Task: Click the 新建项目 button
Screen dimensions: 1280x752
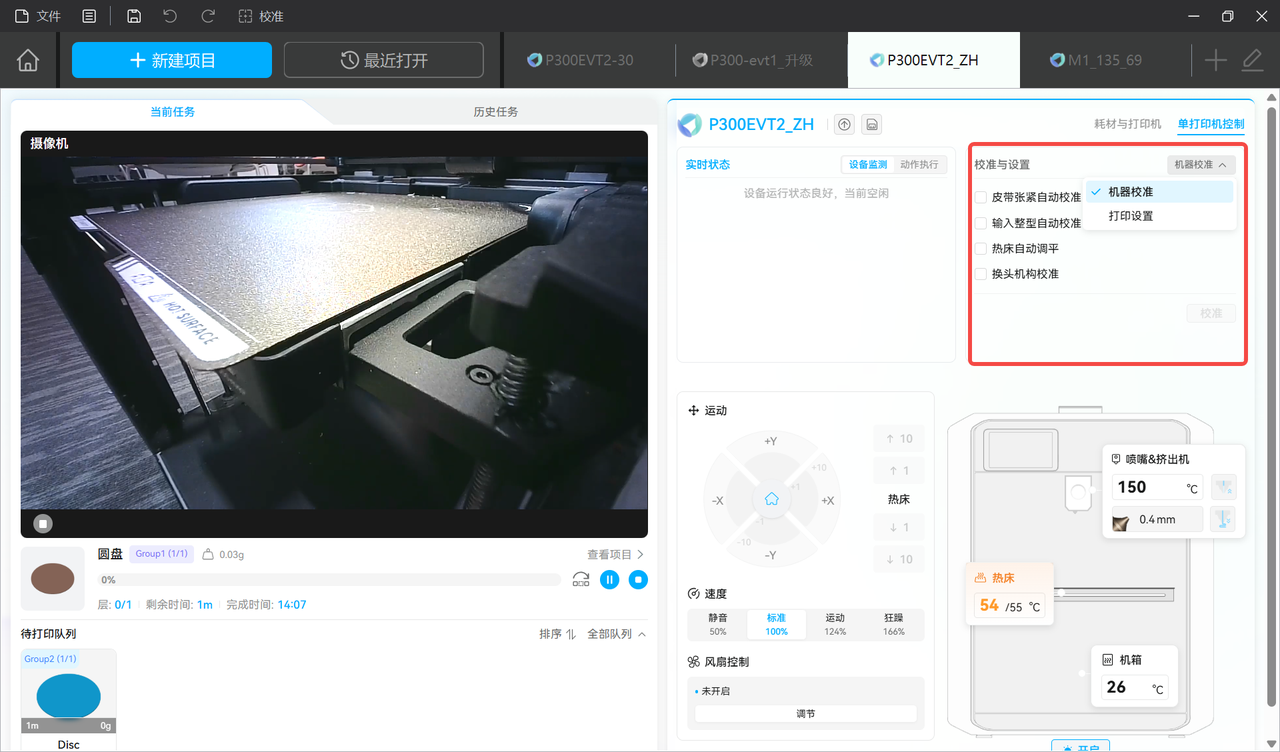Action: pyautogui.click(x=172, y=60)
